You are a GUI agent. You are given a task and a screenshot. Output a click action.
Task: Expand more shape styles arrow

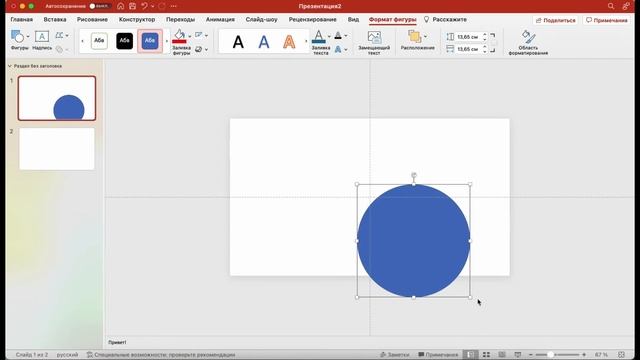167,41
